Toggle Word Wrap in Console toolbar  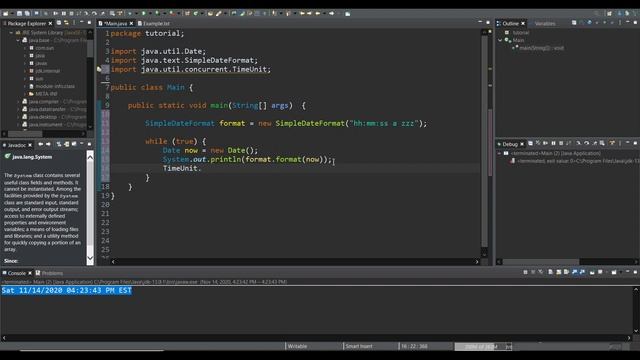click(566, 272)
